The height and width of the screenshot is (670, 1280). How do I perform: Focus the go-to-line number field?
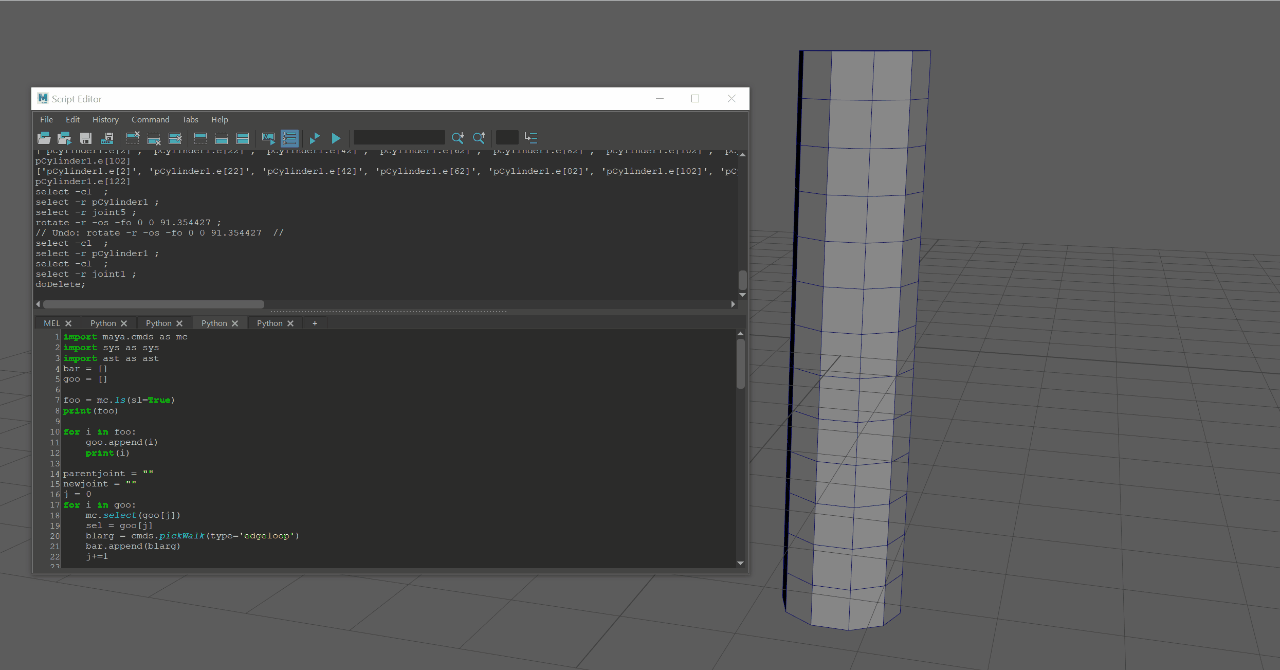(507, 138)
